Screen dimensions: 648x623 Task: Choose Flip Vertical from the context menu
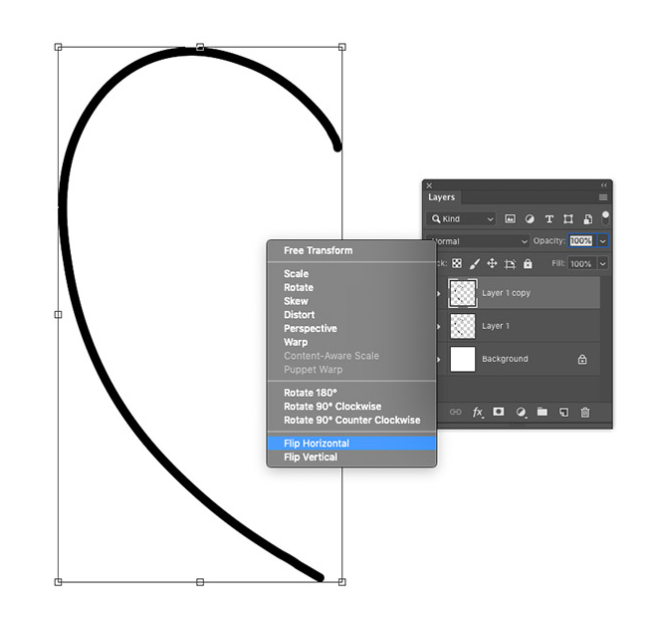click(x=352, y=457)
